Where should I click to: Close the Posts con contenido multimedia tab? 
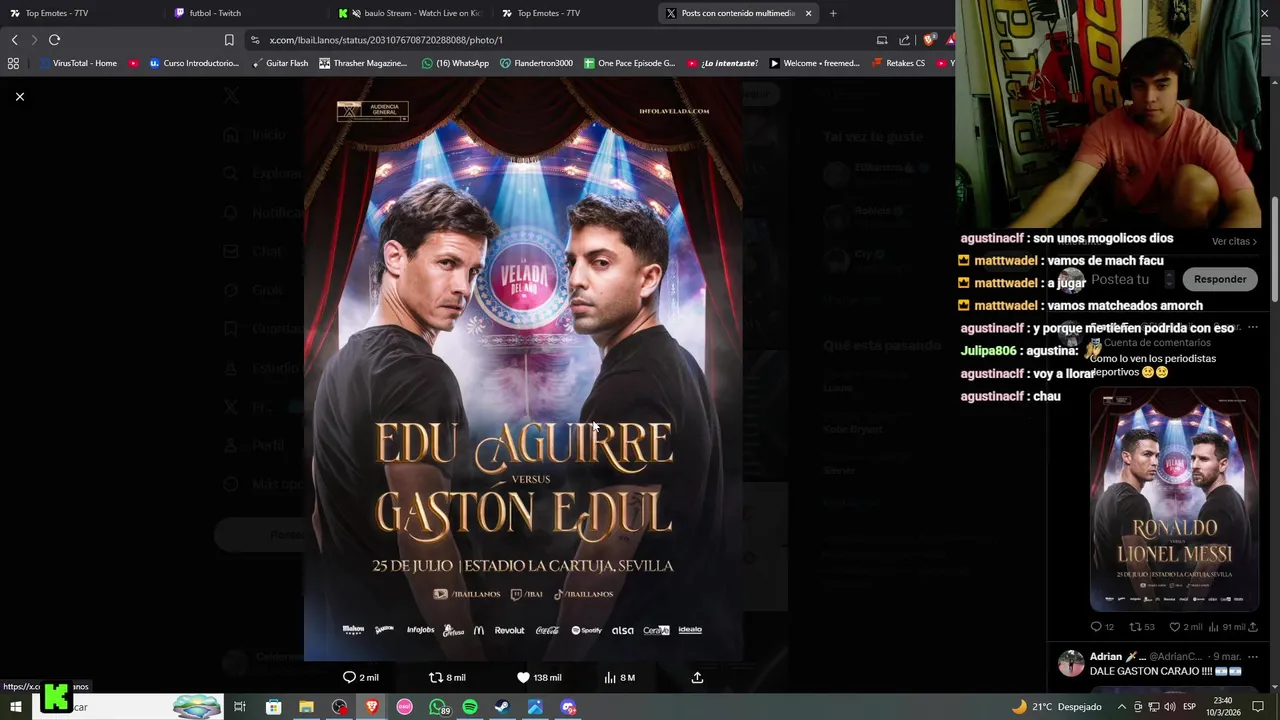tap(808, 13)
